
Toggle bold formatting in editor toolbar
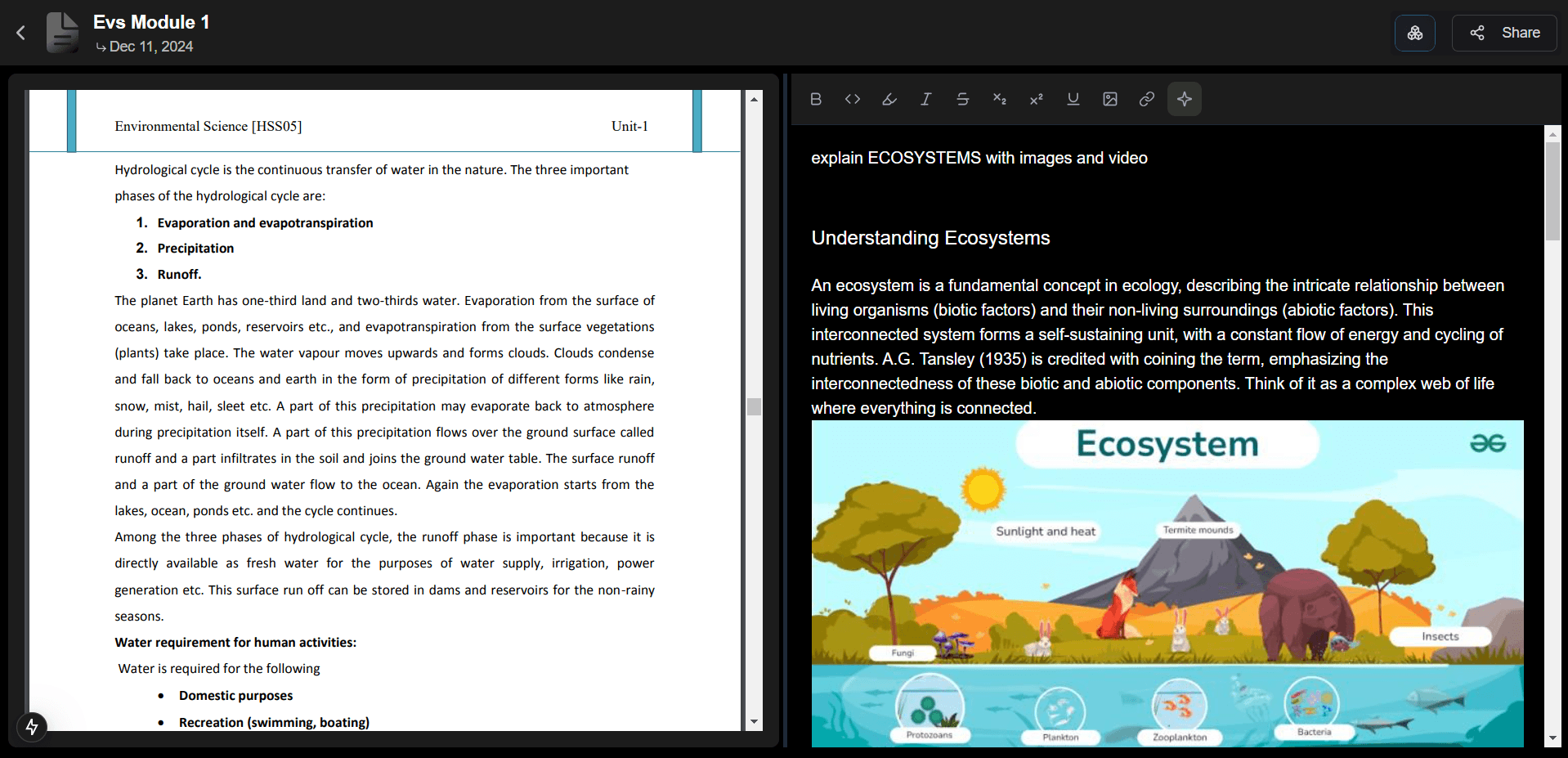(815, 99)
